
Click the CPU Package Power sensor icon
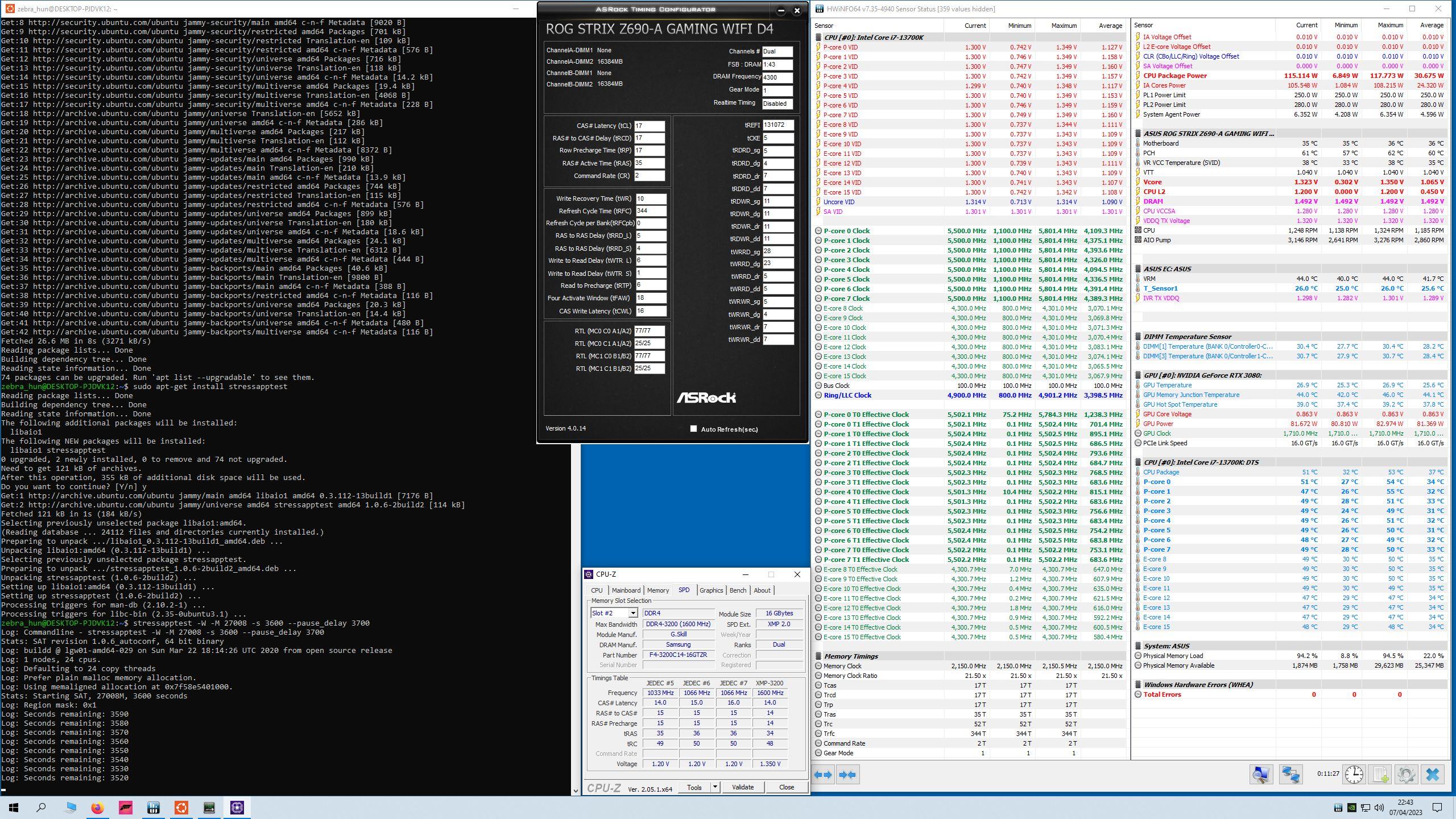pos(1138,76)
